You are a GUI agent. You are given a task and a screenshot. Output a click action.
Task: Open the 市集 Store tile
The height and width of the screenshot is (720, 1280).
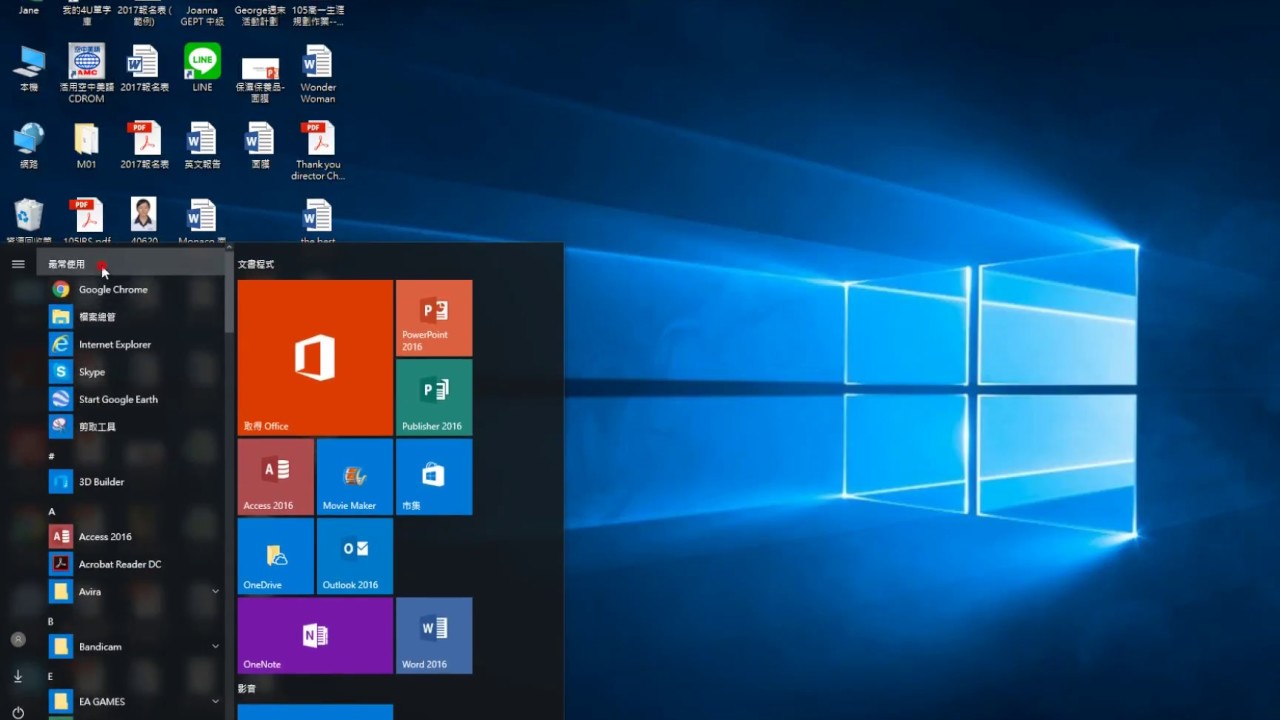pos(434,477)
